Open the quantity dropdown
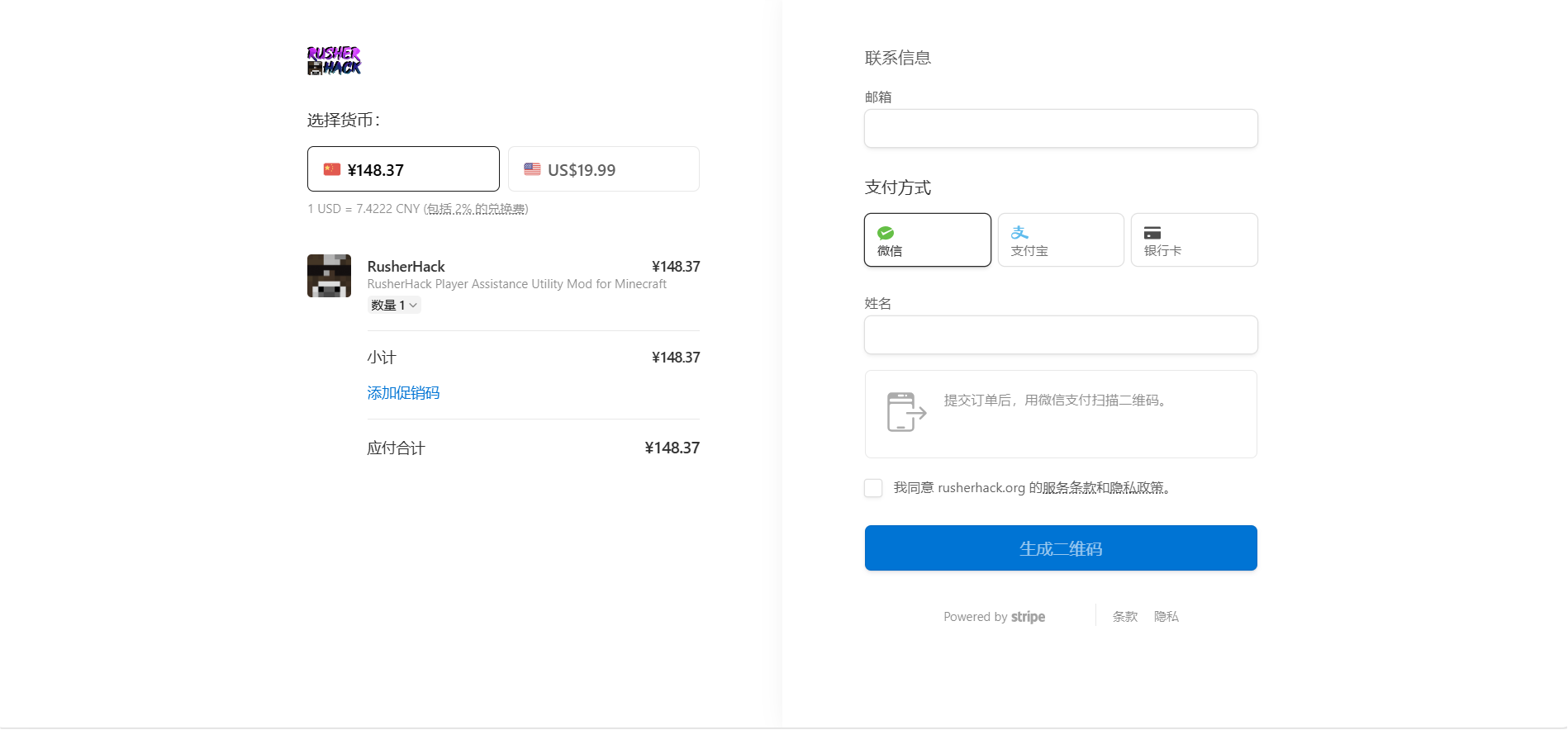 [394, 306]
